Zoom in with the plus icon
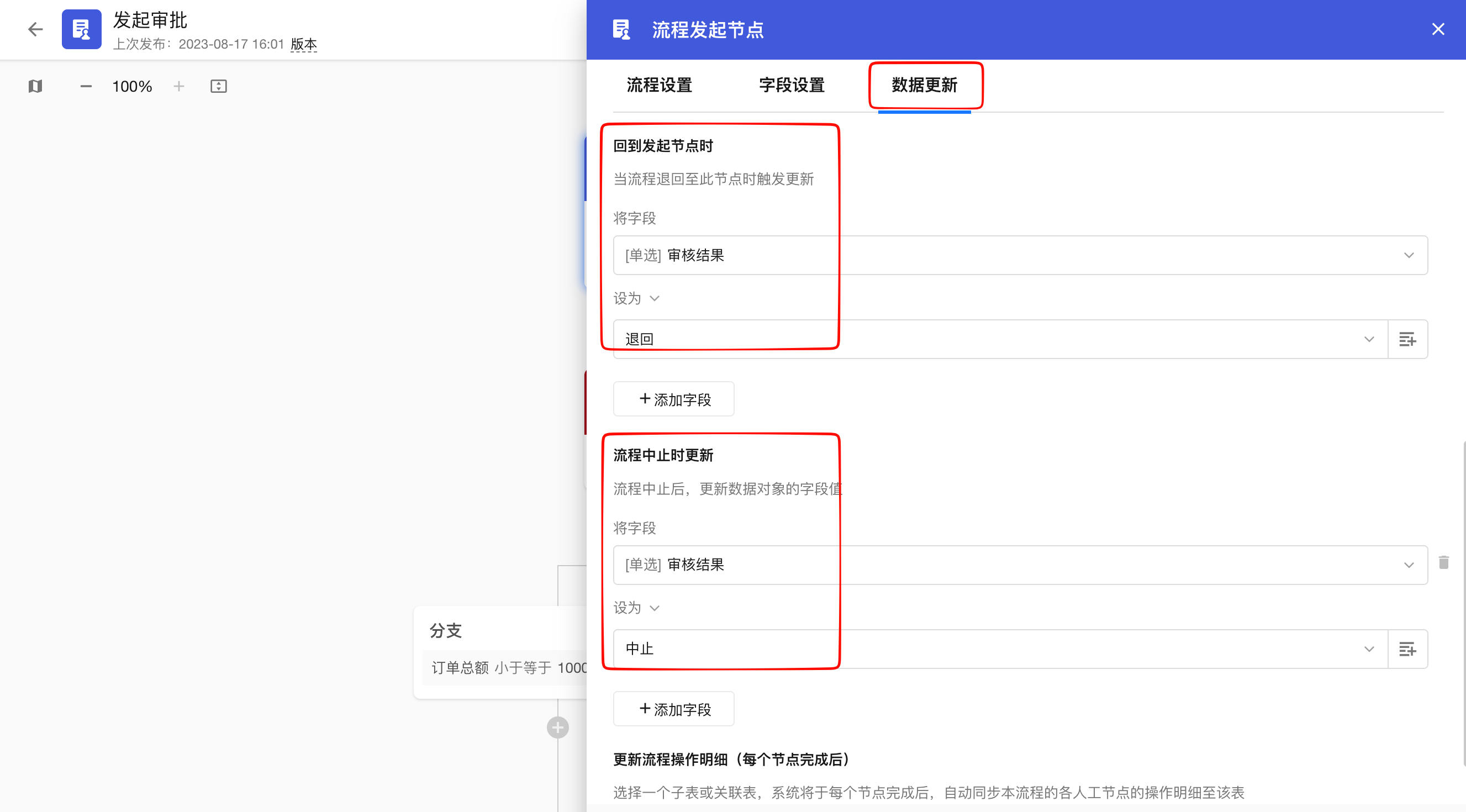This screenshot has height=812, width=1466. point(179,86)
